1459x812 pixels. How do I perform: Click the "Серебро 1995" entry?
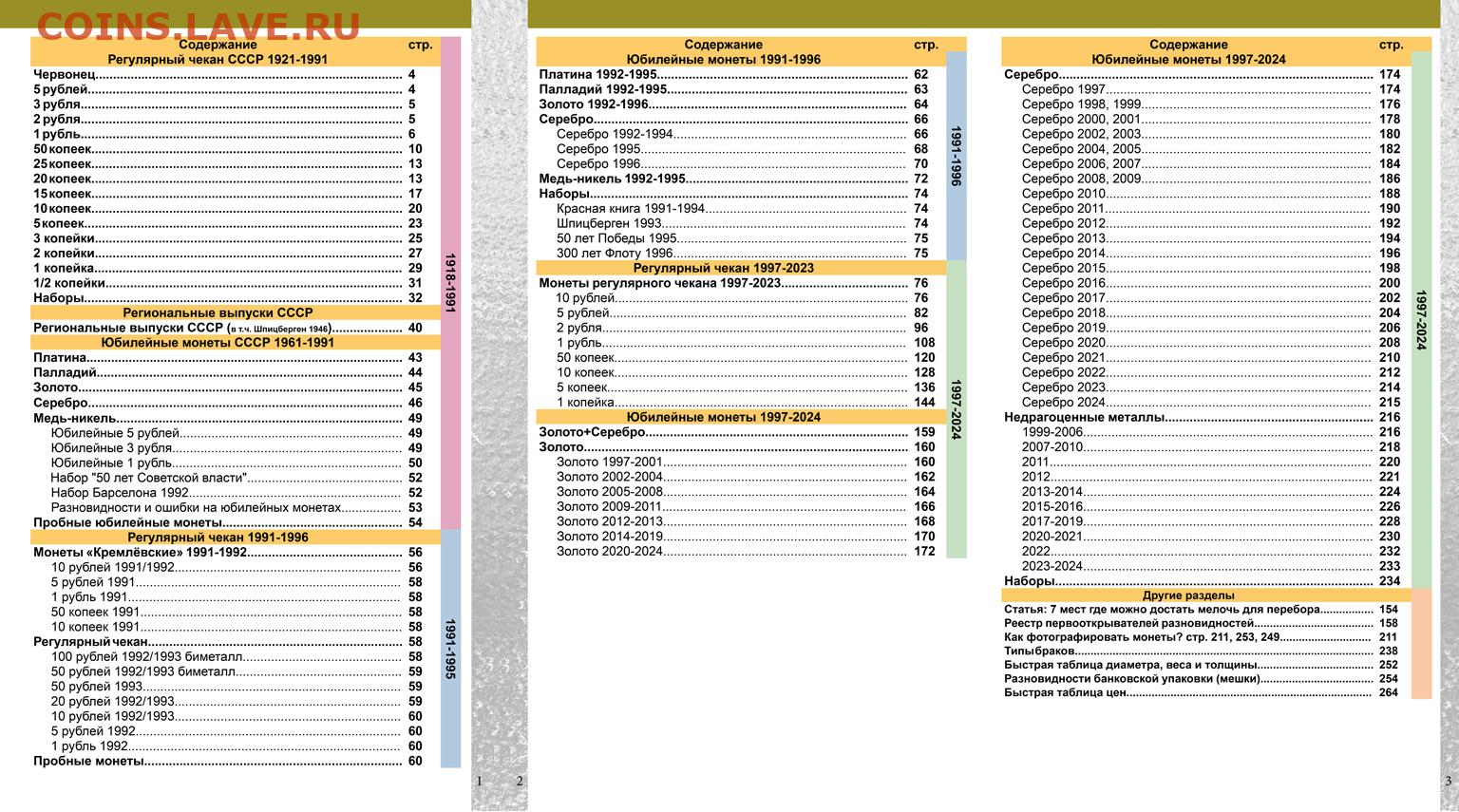coord(741,149)
